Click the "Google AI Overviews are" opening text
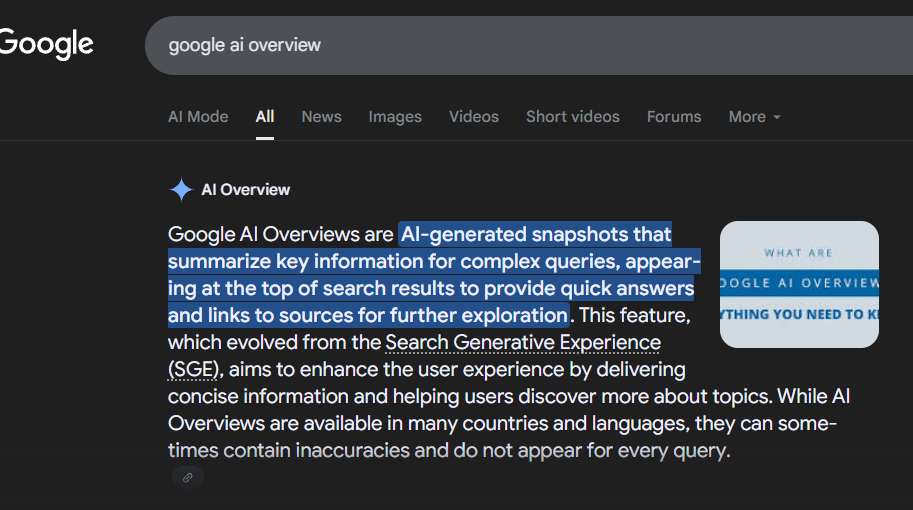This screenshot has height=510, width=913. [x=280, y=235]
